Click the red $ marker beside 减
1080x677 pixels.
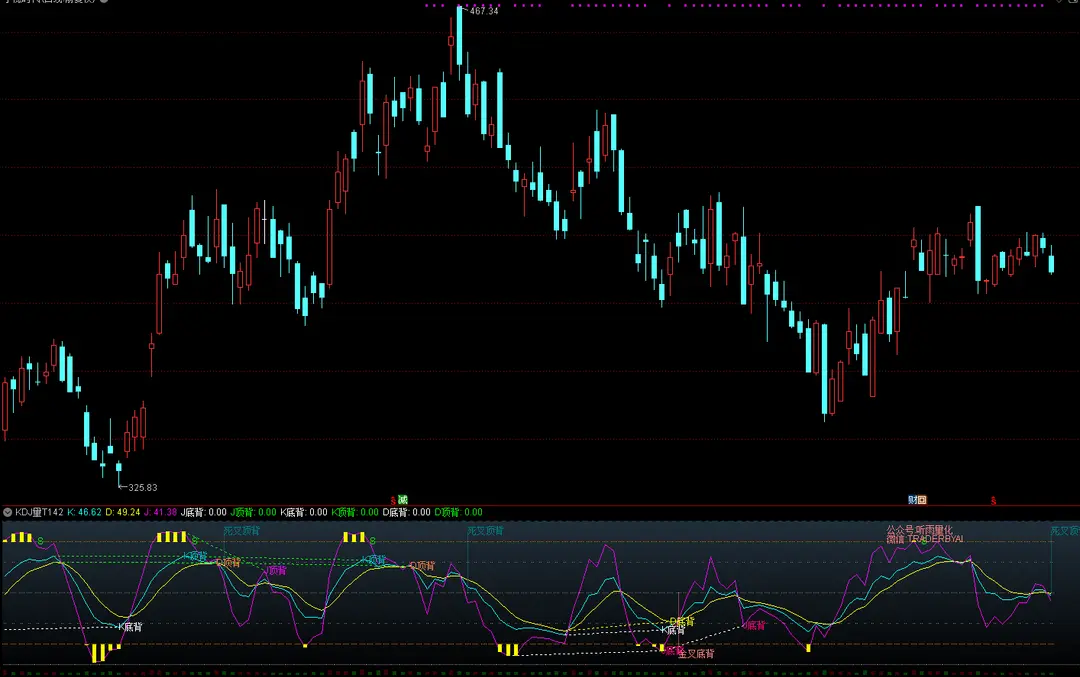click(393, 501)
